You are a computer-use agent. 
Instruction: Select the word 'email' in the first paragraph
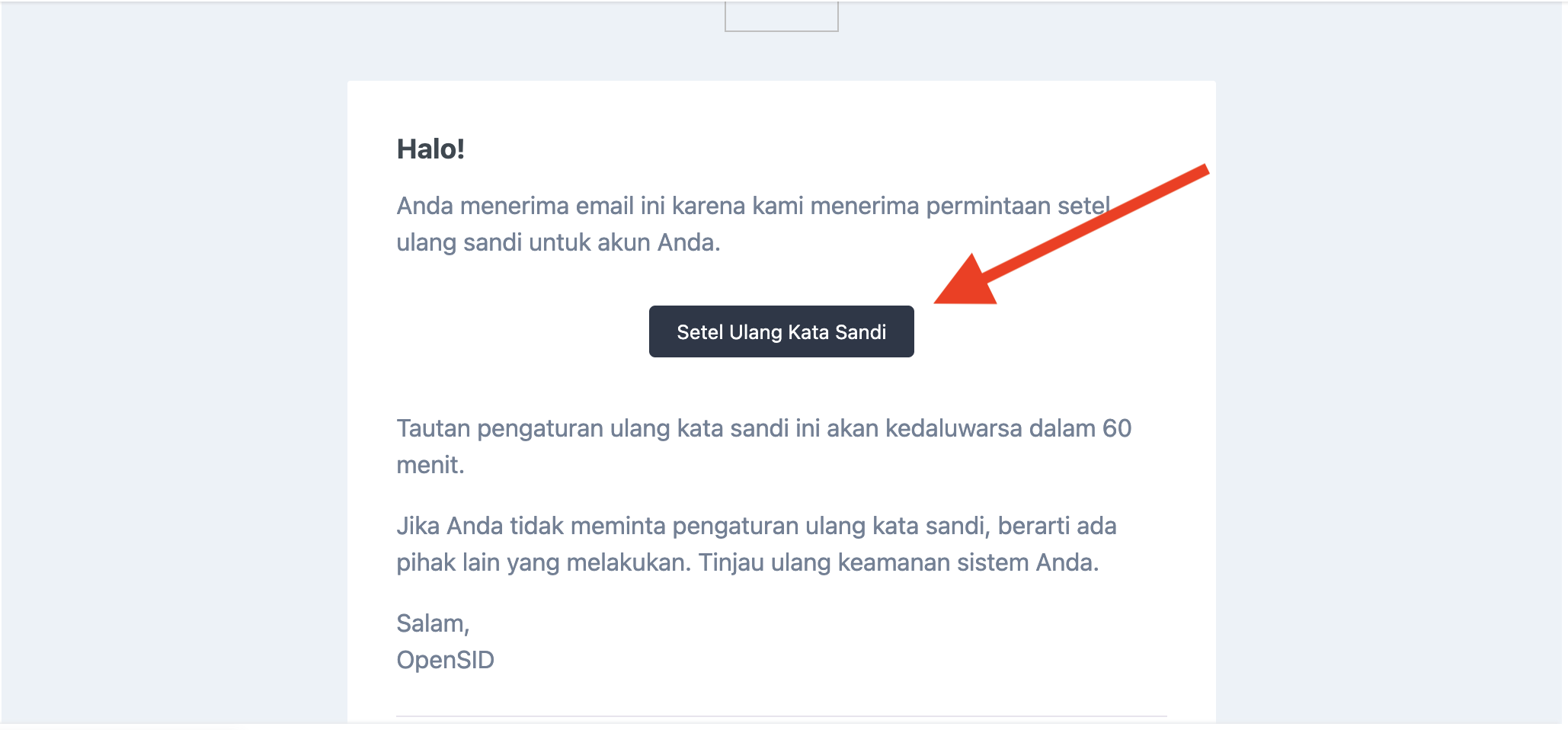pyautogui.click(x=604, y=206)
